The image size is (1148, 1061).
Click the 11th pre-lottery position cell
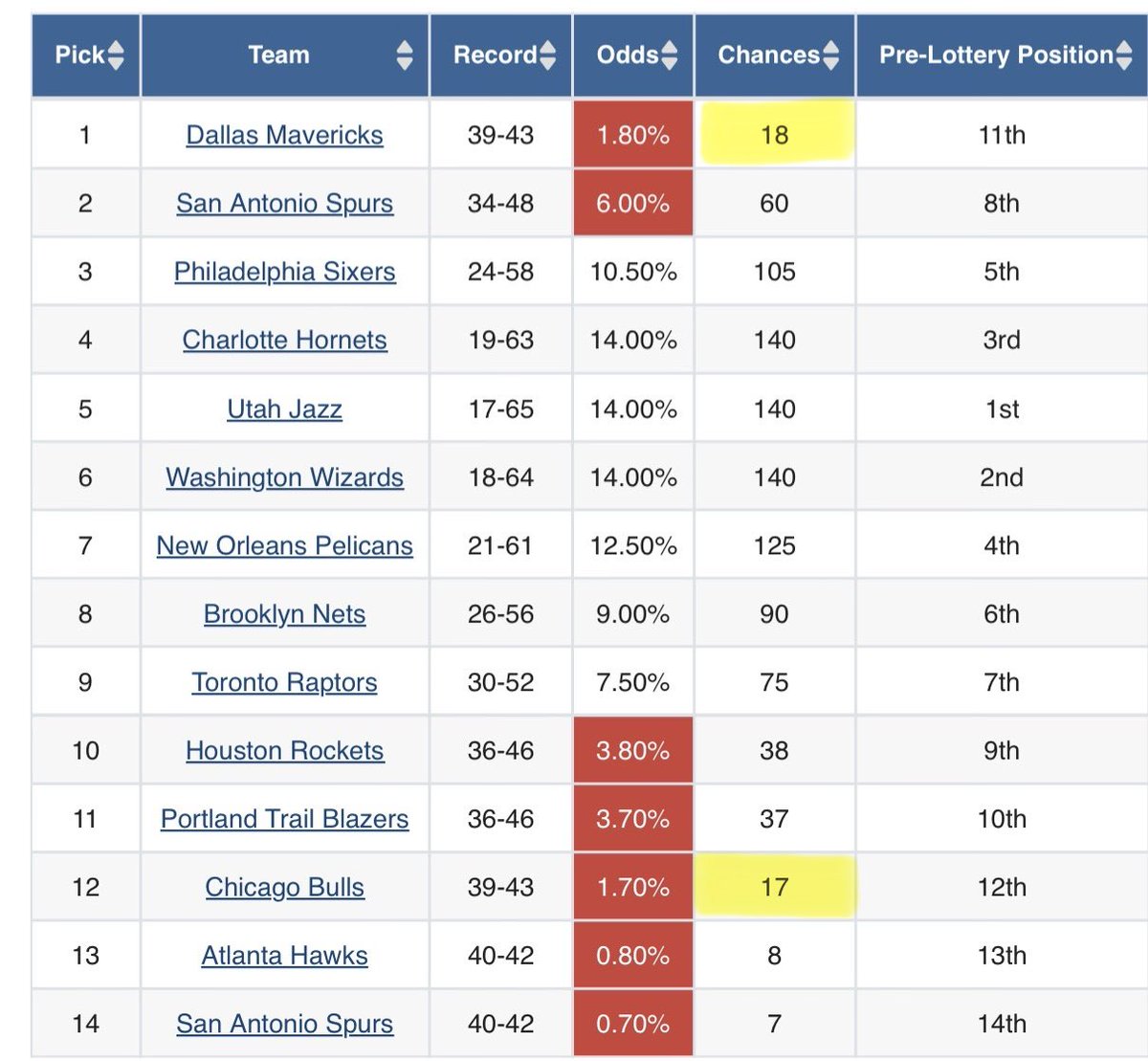pos(1002,135)
